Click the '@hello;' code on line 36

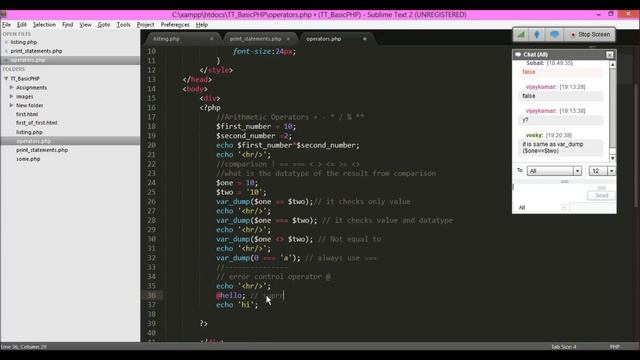click(x=231, y=296)
